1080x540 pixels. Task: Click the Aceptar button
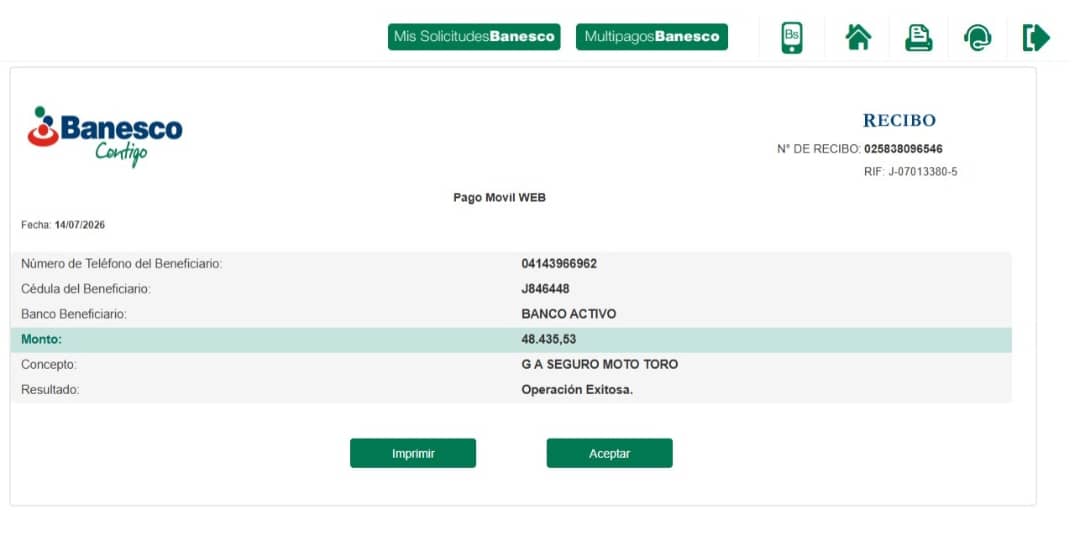tap(610, 453)
